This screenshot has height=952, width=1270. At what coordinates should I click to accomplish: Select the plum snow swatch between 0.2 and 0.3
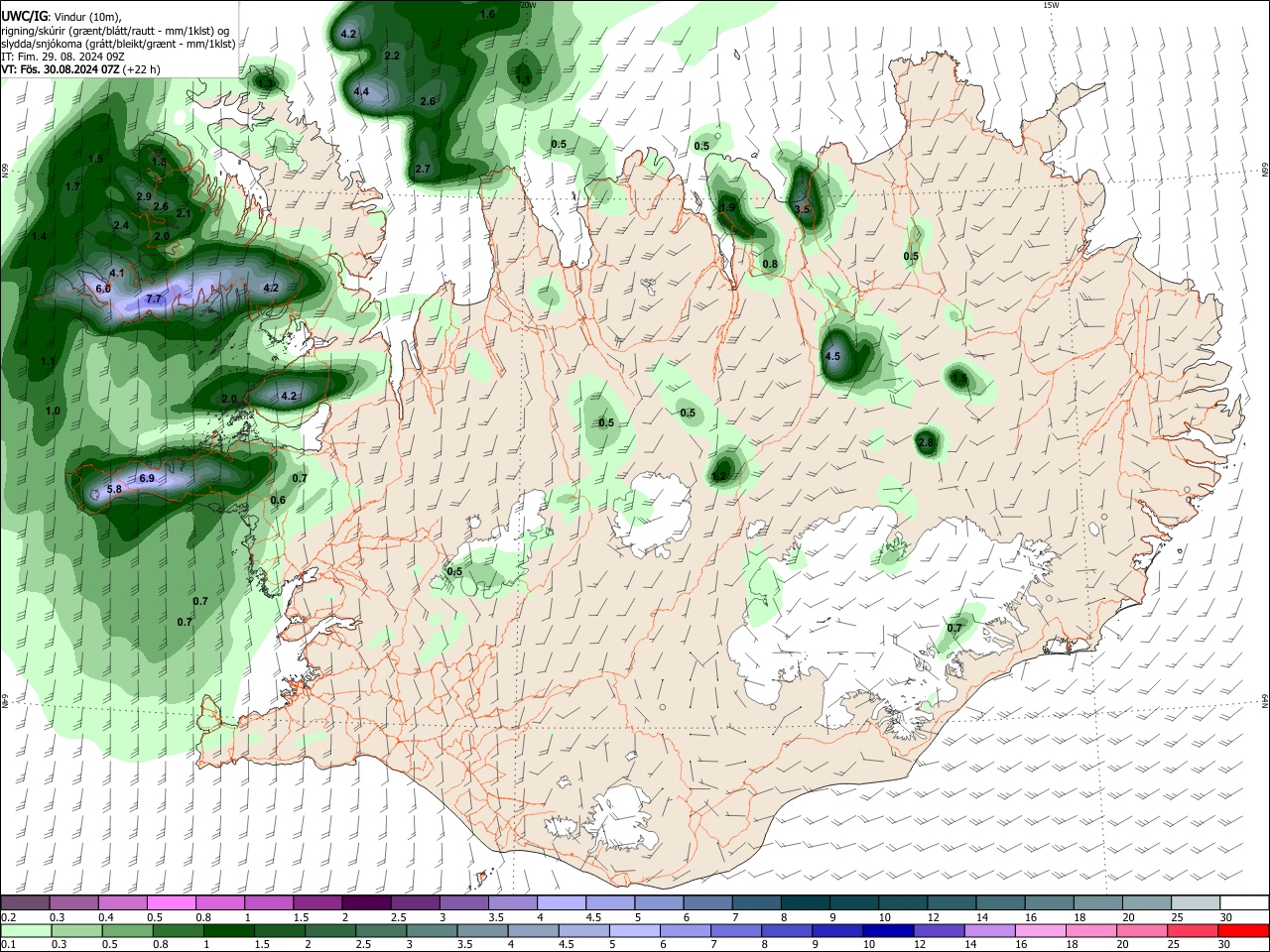coord(25,903)
